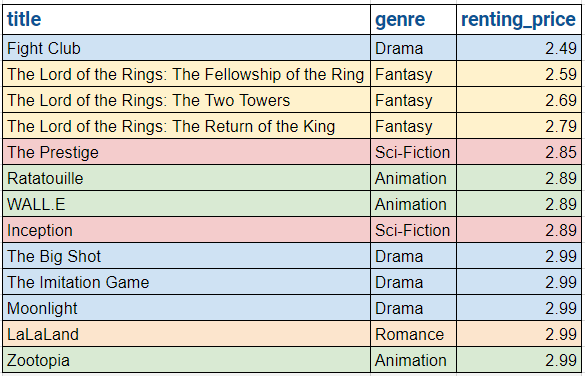Select the title column header cell

[x=187, y=20]
